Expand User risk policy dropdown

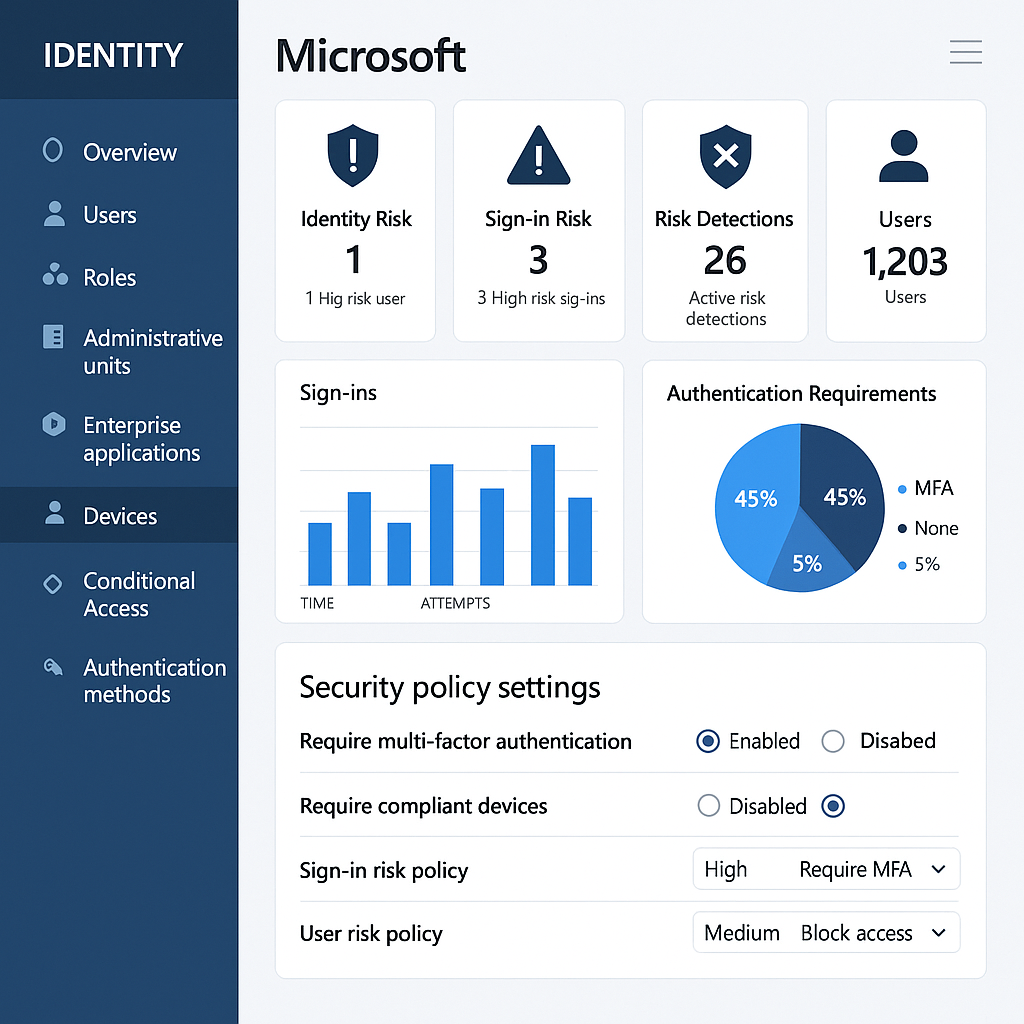pos(826,933)
